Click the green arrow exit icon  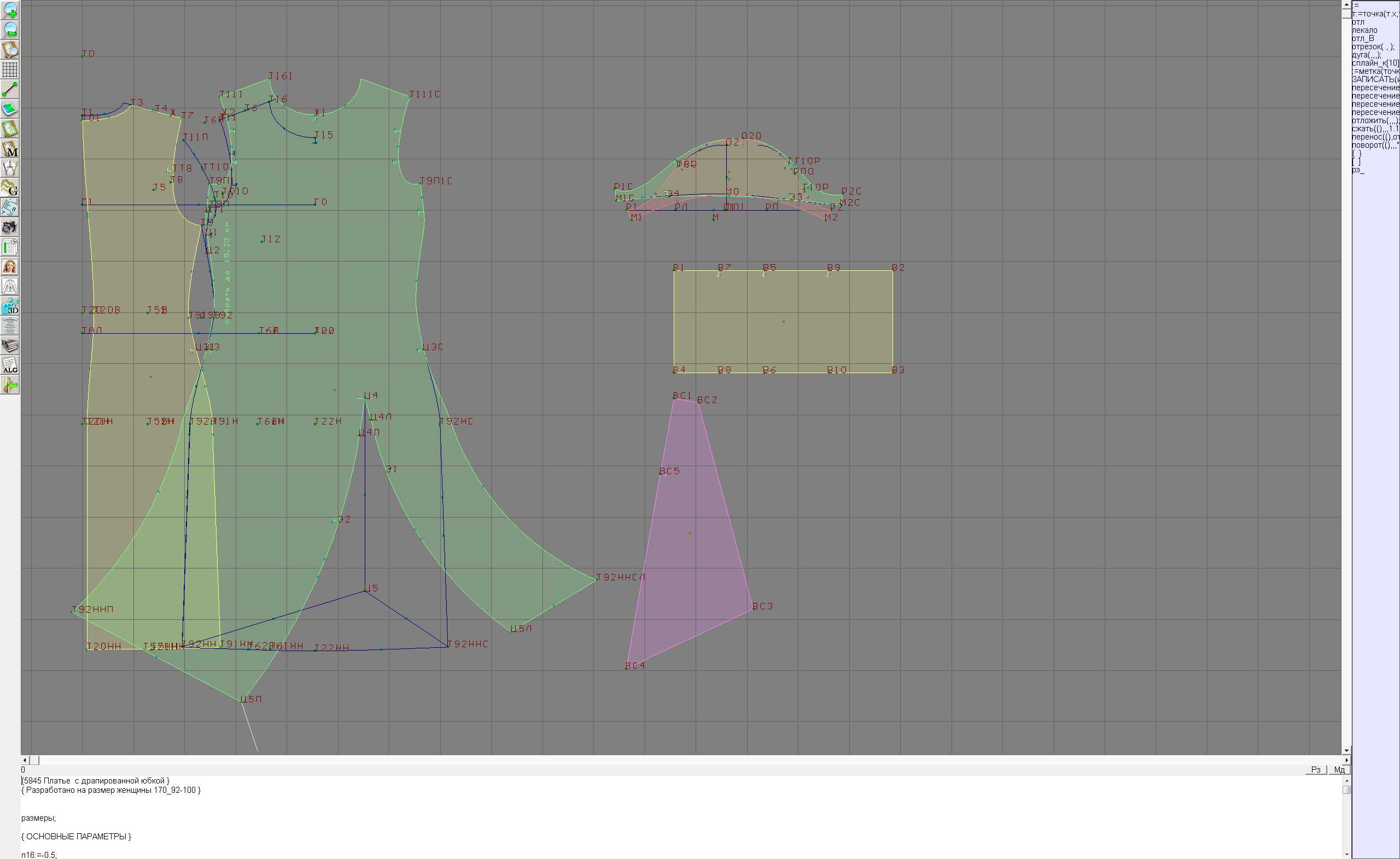[10, 385]
